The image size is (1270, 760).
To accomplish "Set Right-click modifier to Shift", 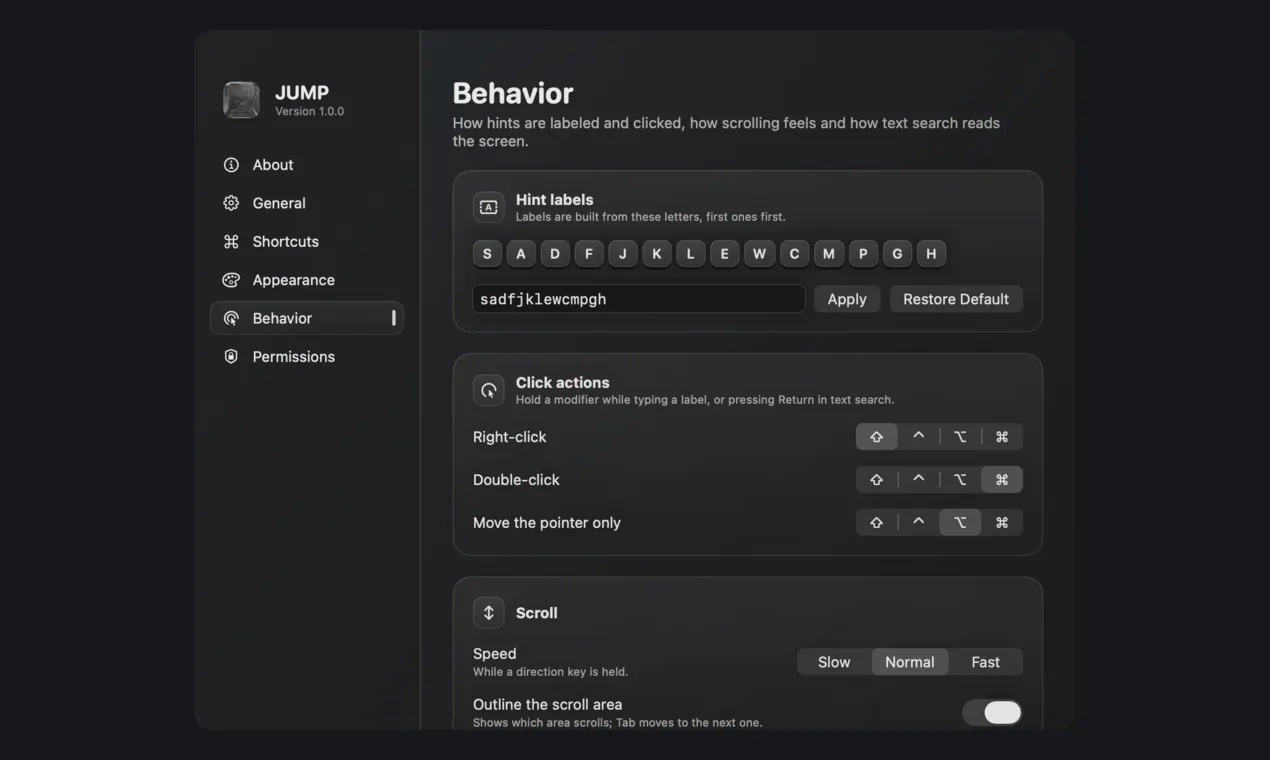I will pyautogui.click(x=877, y=437).
